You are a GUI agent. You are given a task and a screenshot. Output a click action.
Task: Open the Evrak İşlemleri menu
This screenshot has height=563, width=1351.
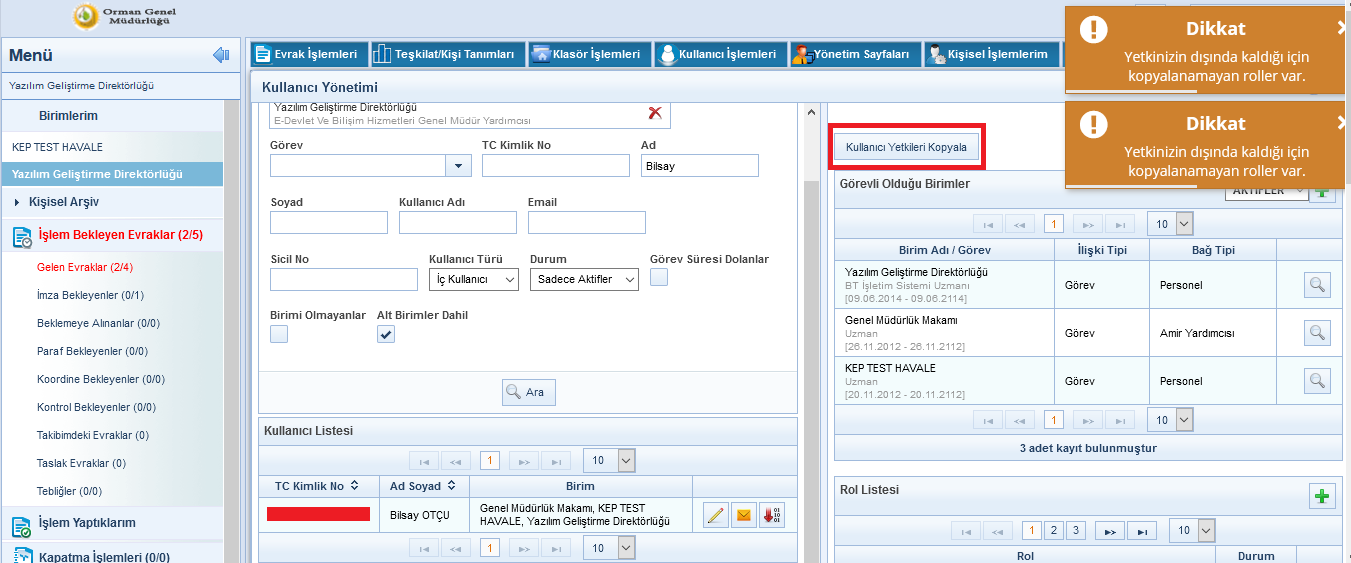[x=308, y=54]
